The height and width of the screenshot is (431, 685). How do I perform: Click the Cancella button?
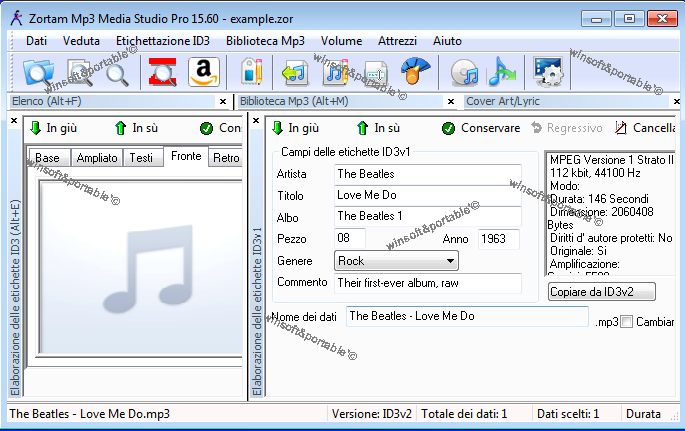pos(645,128)
